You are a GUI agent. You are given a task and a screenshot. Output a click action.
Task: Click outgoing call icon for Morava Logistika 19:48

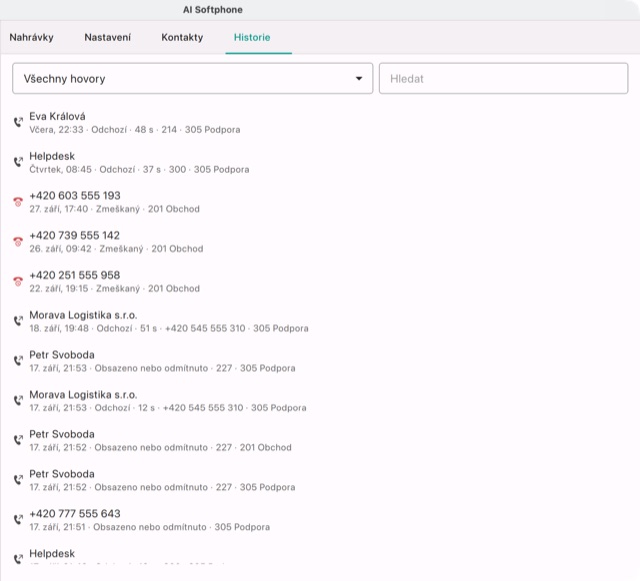(18, 321)
